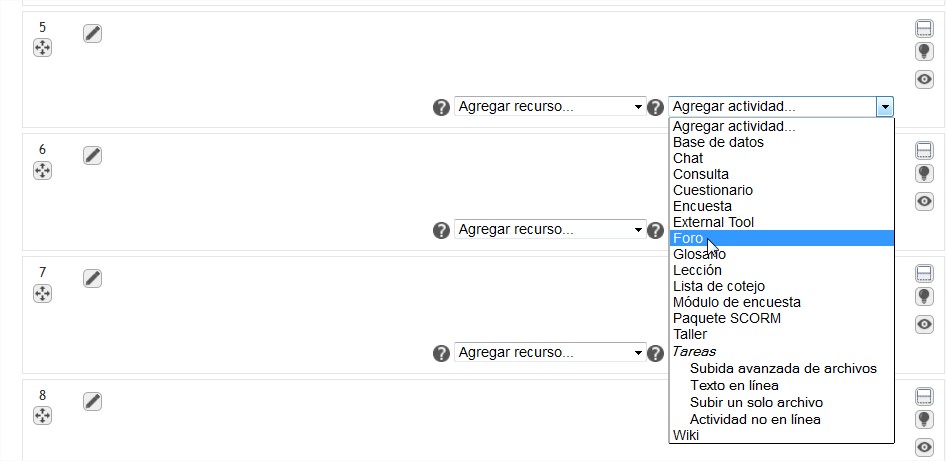Close the Agregar actividad dropdown arrow in section 5
The height and width of the screenshot is (461, 946).
coord(884,107)
